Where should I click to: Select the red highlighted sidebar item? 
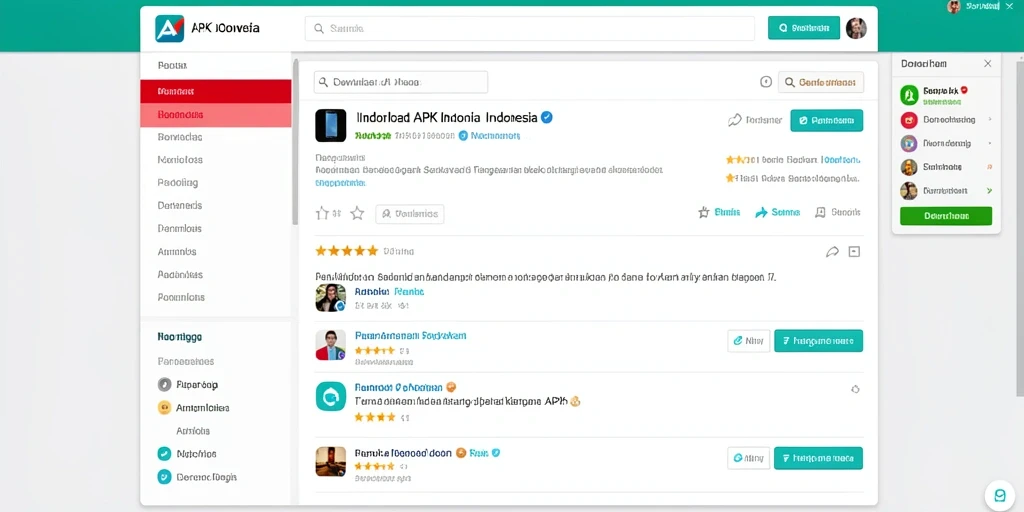[x=216, y=91]
